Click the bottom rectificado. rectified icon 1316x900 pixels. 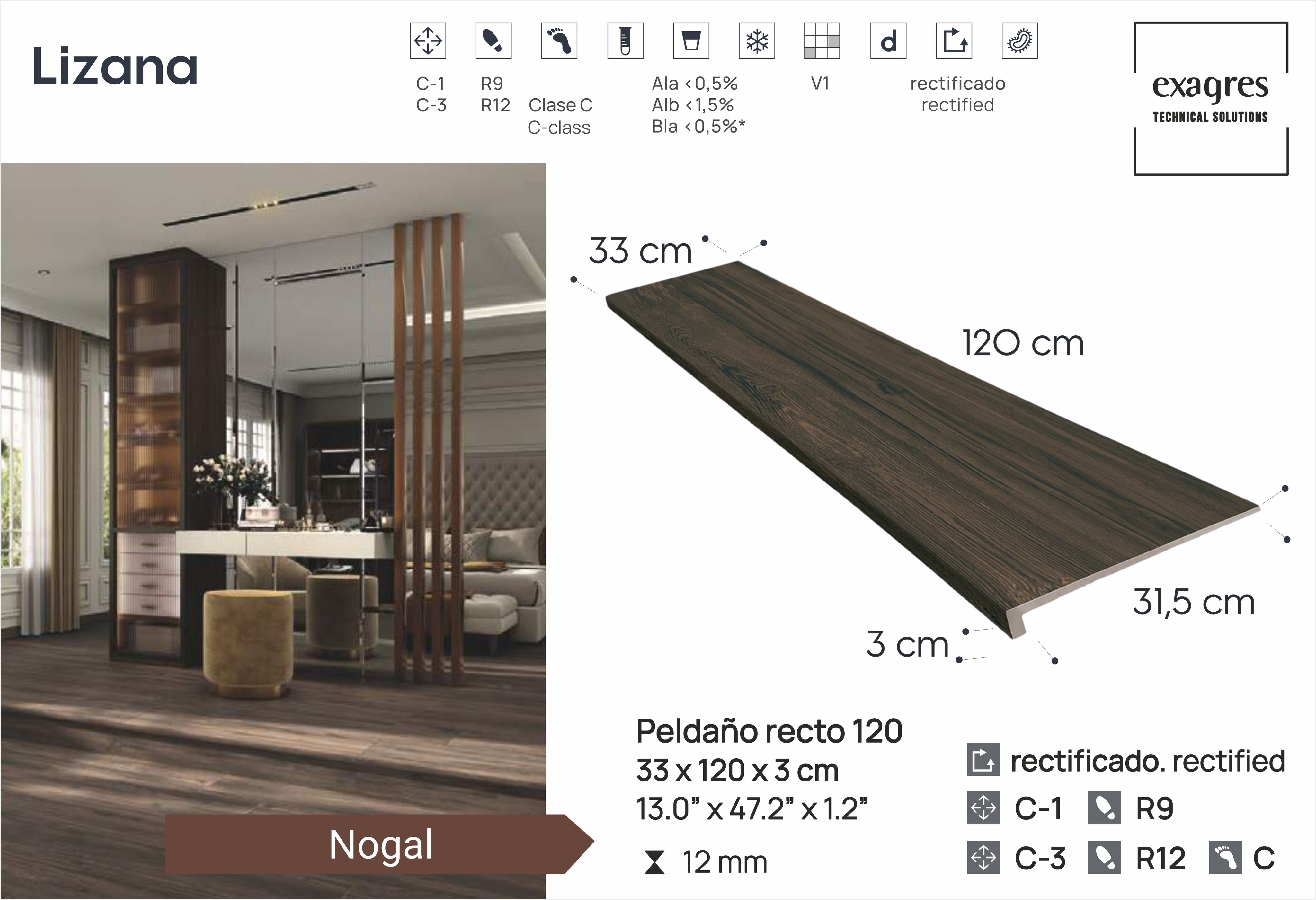(x=983, y=760)
